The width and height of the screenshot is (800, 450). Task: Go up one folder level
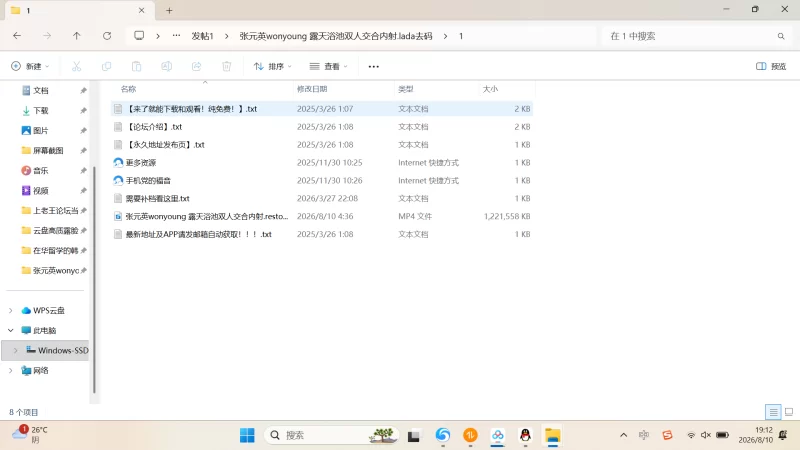77,36
